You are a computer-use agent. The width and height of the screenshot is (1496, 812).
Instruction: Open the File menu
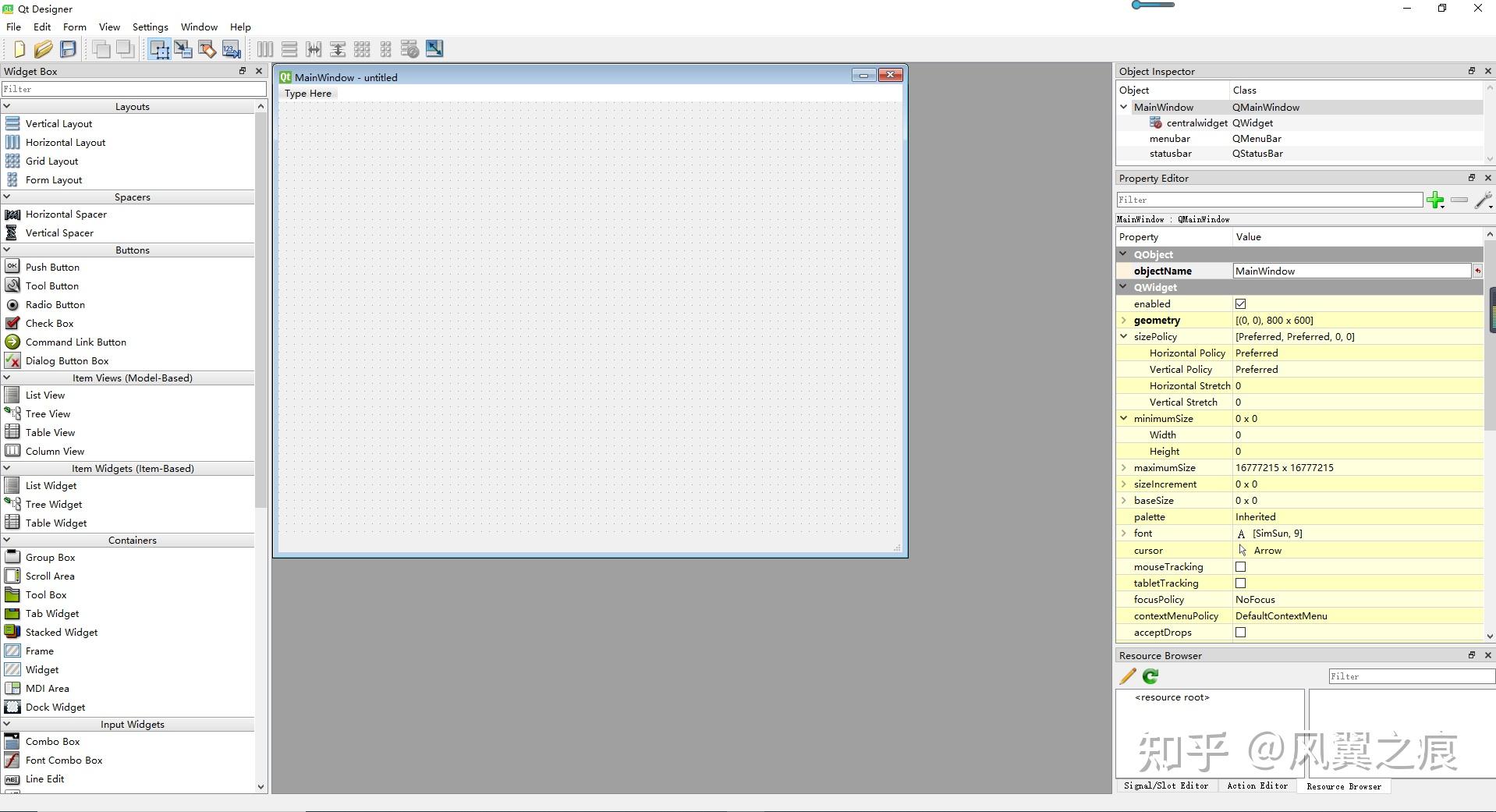click(13, 27)
